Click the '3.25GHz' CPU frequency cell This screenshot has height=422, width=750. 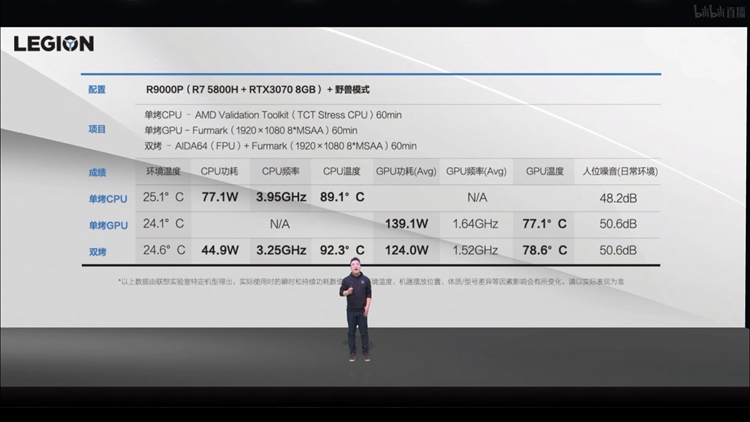[281, 250]
